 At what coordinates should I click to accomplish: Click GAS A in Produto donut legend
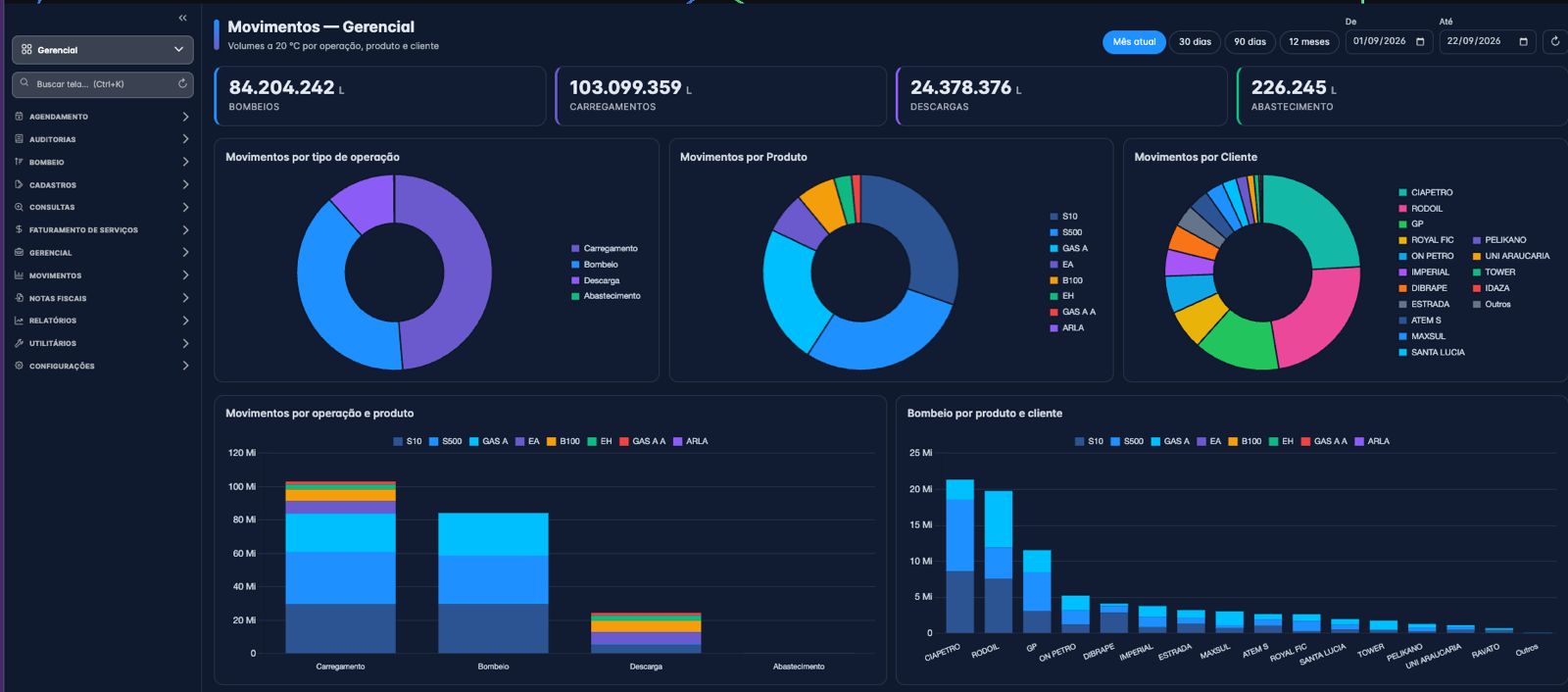pyautogui.click(x=1069, y=248)
